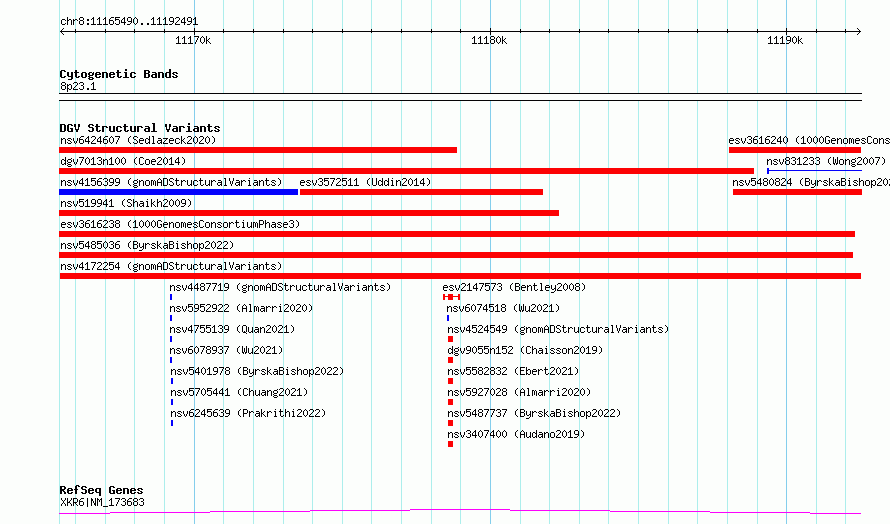Select nsv6074518 (Wu2021) label
This screenshot has width=890, height=524.
pos(503,308)
